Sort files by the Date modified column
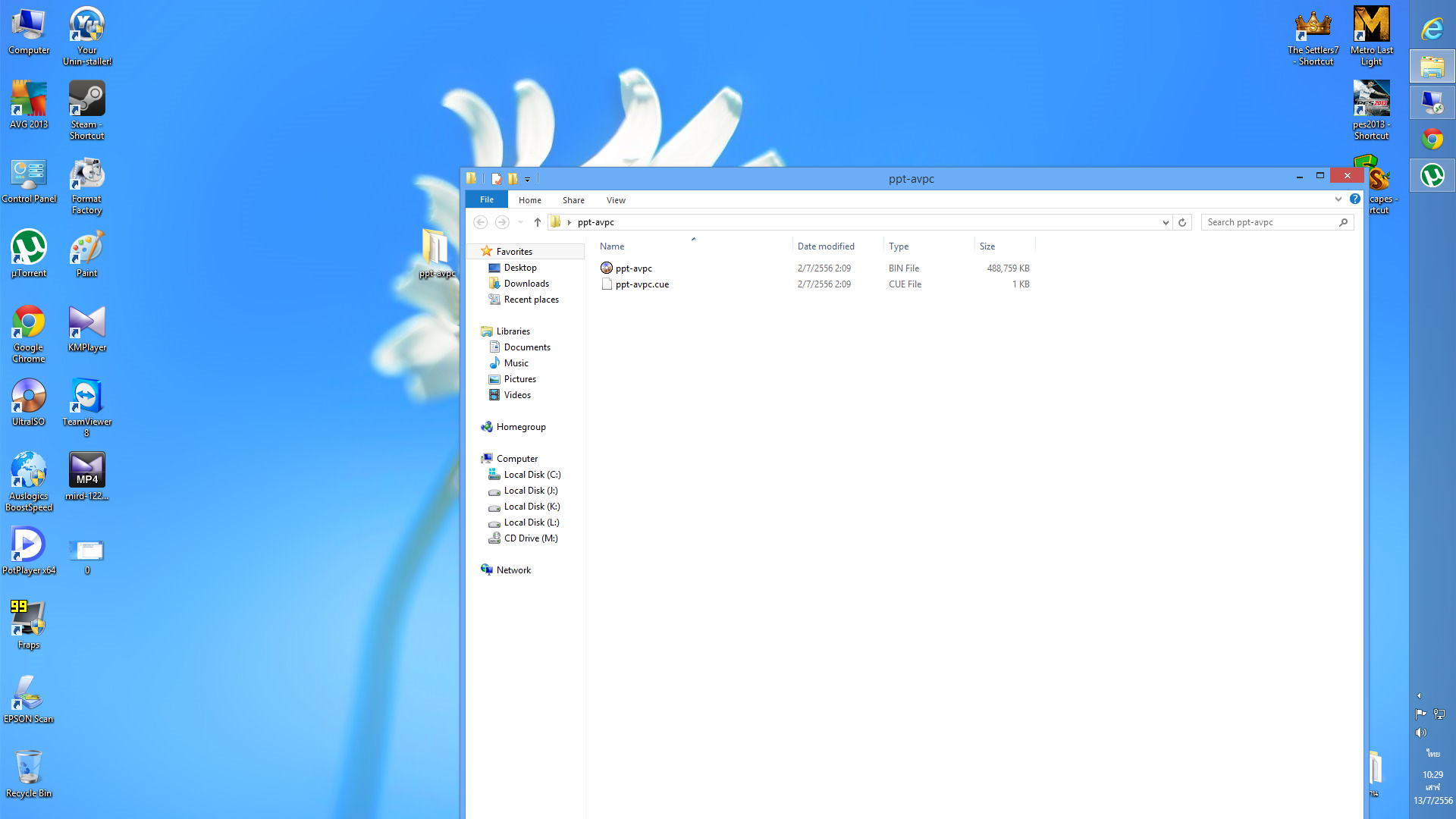The height and width of the screenshot is (819, 1456). coord(826,246)
